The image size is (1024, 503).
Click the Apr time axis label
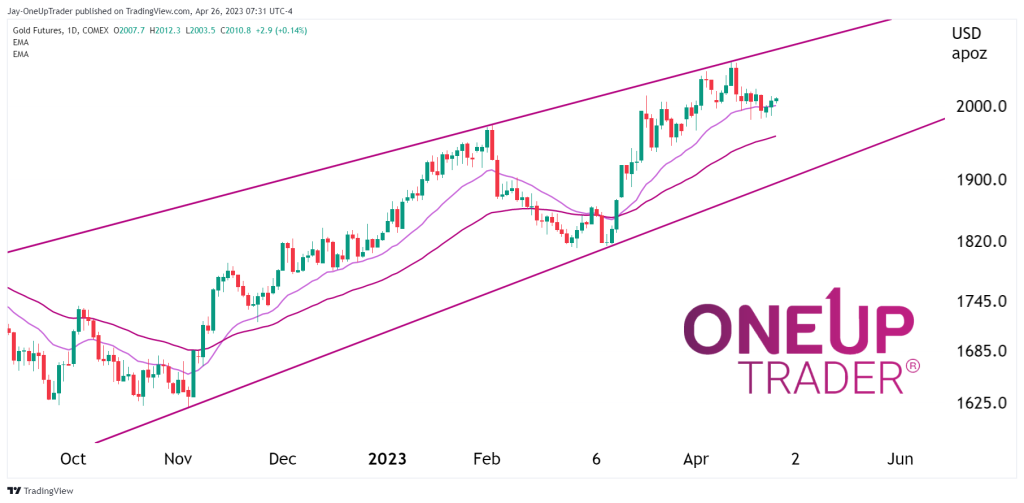click(697, 459)
